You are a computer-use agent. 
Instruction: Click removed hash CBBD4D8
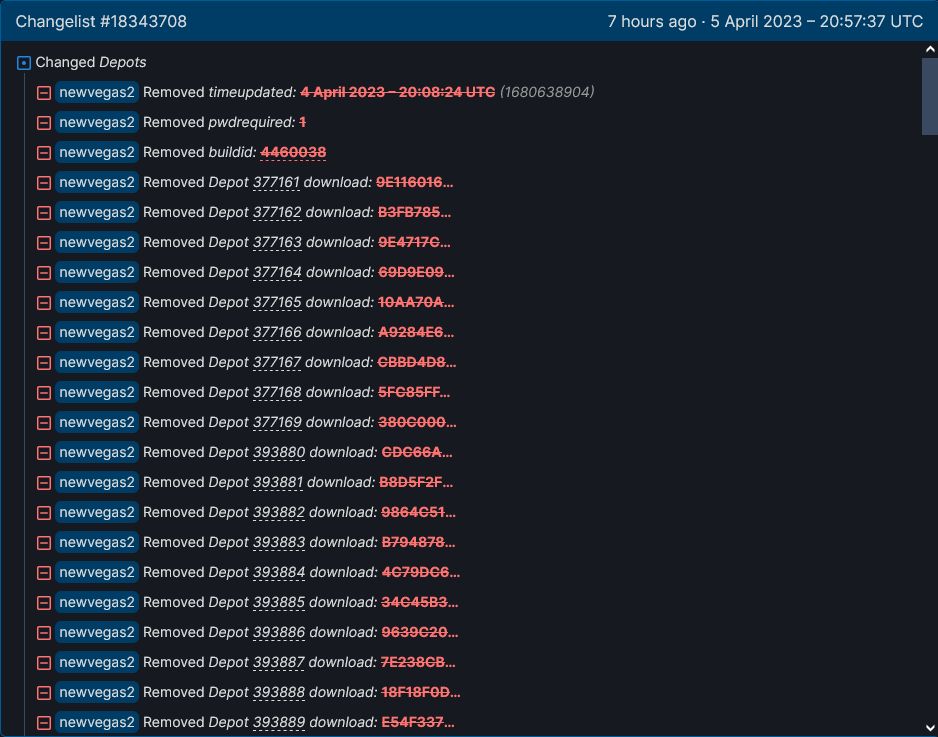coord(416,362)
